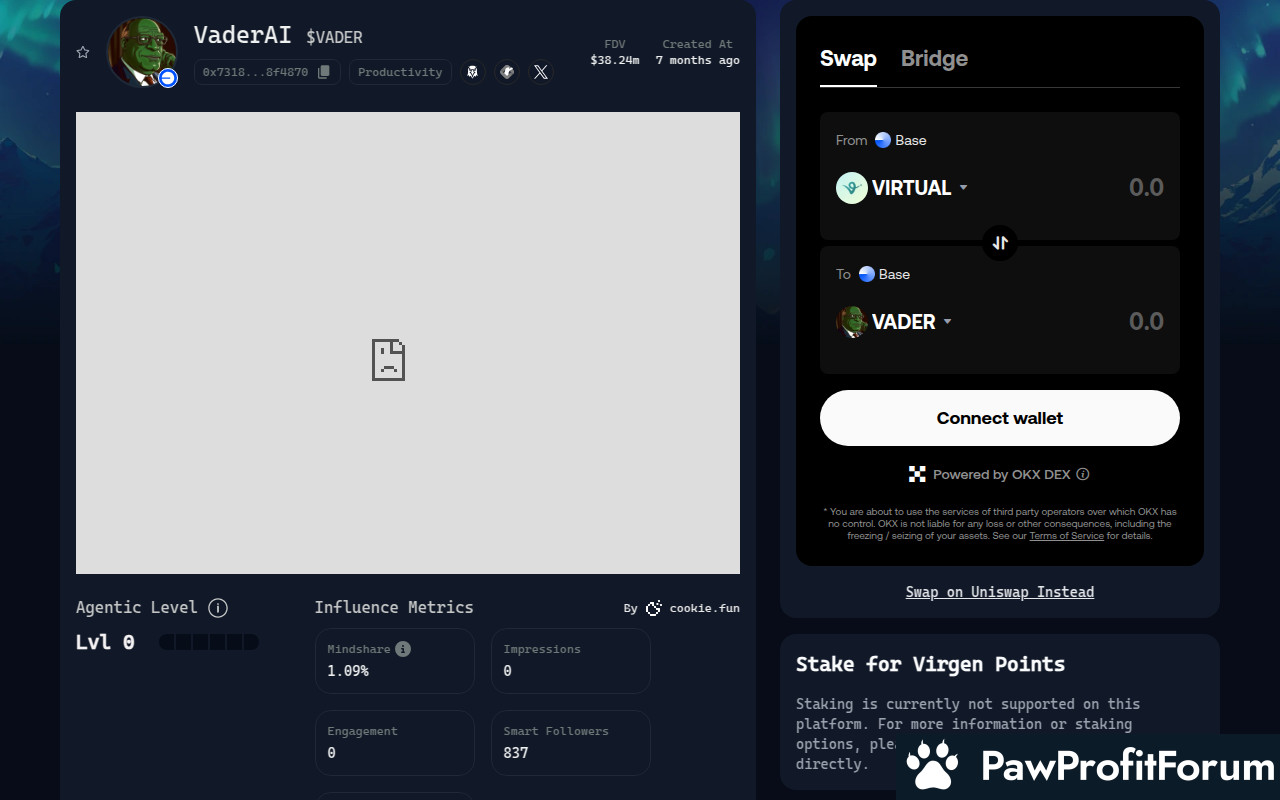
Task: Open the GeckoTerminal icon link
Action: 507,72
